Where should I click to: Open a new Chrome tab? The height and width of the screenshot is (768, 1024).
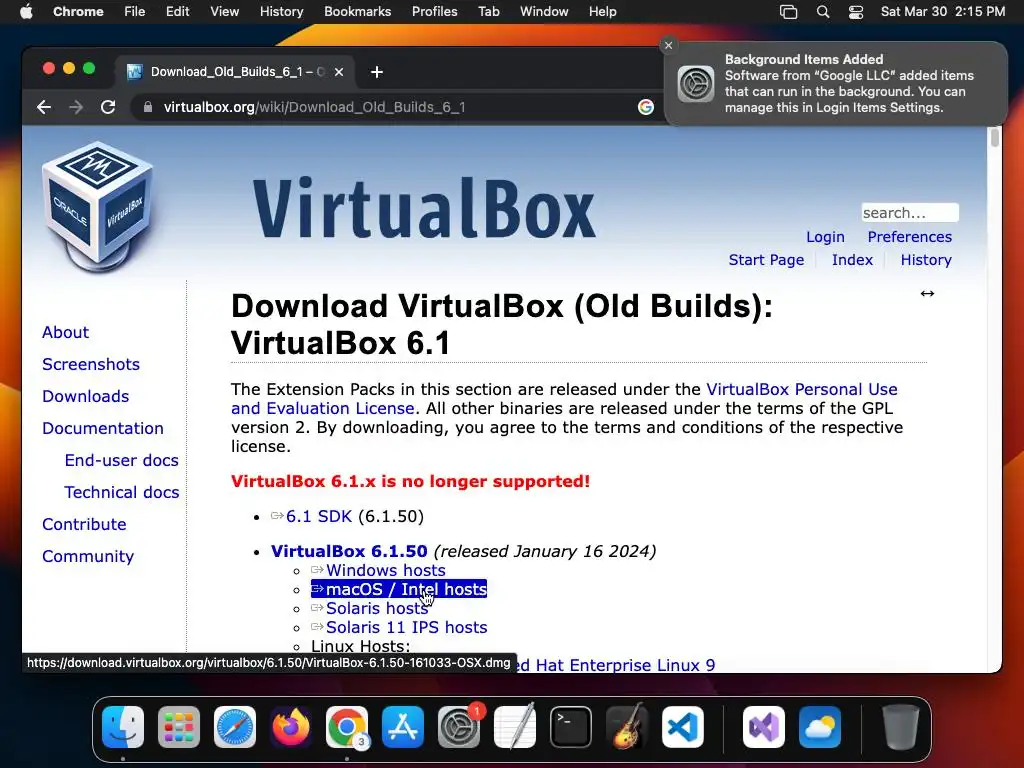point(377,72)
